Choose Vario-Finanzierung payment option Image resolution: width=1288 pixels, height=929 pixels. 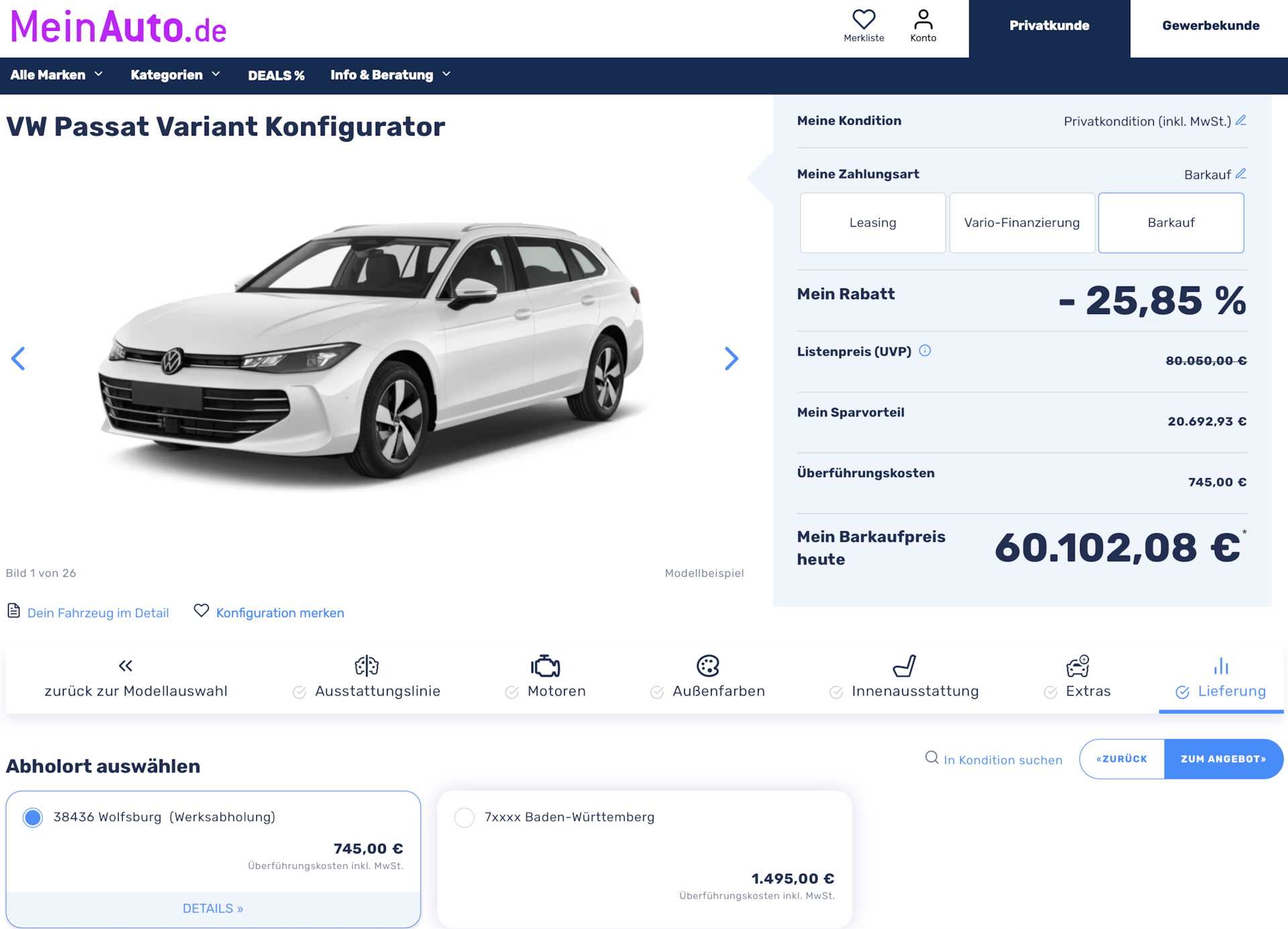click(1022, 223)
